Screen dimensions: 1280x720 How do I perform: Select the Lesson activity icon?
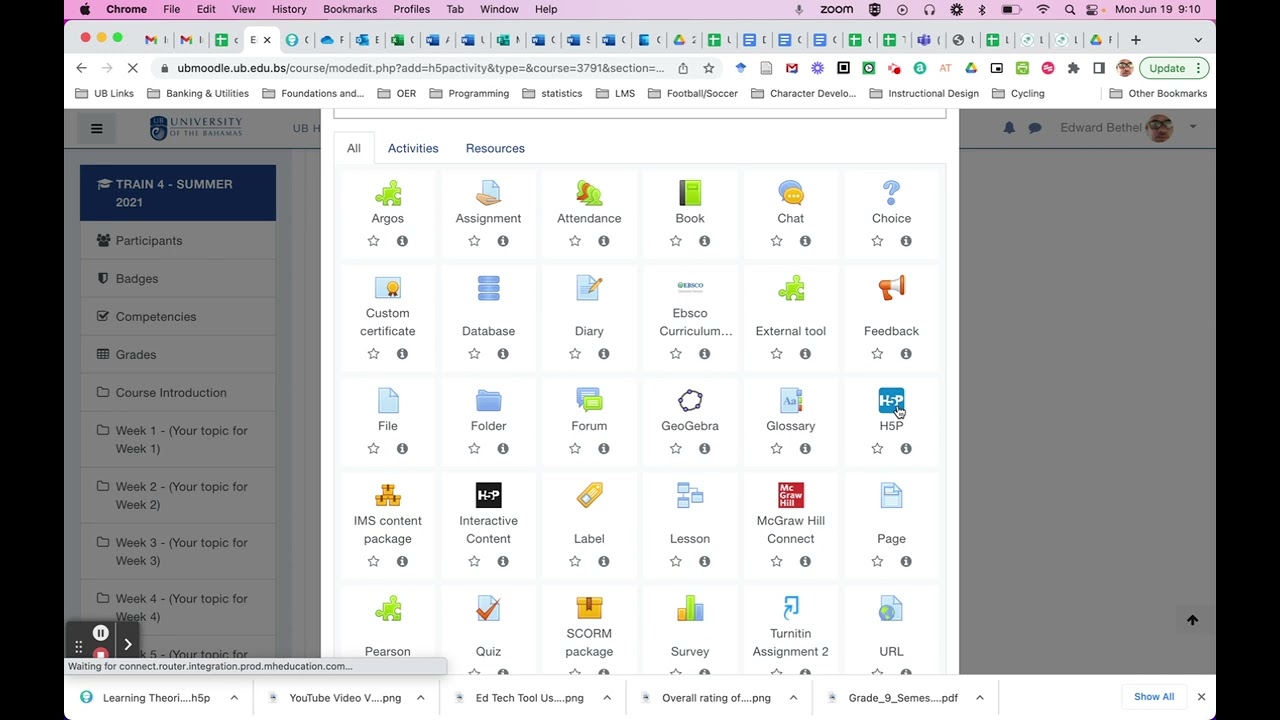(690, 496)
